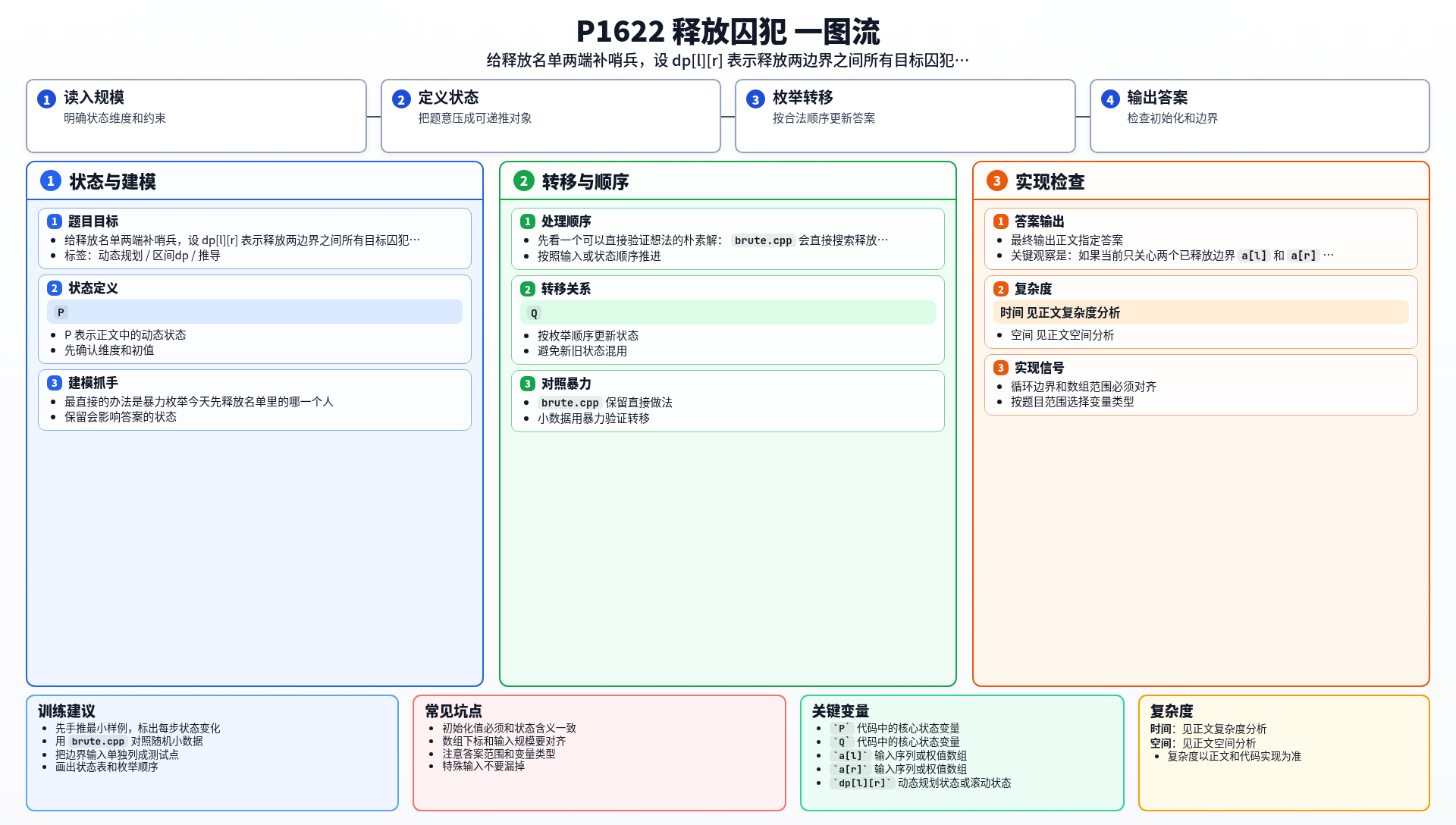Click the text 把题意压成可递推对象
The image size is (1456, 825).
[x=475, y=118]
